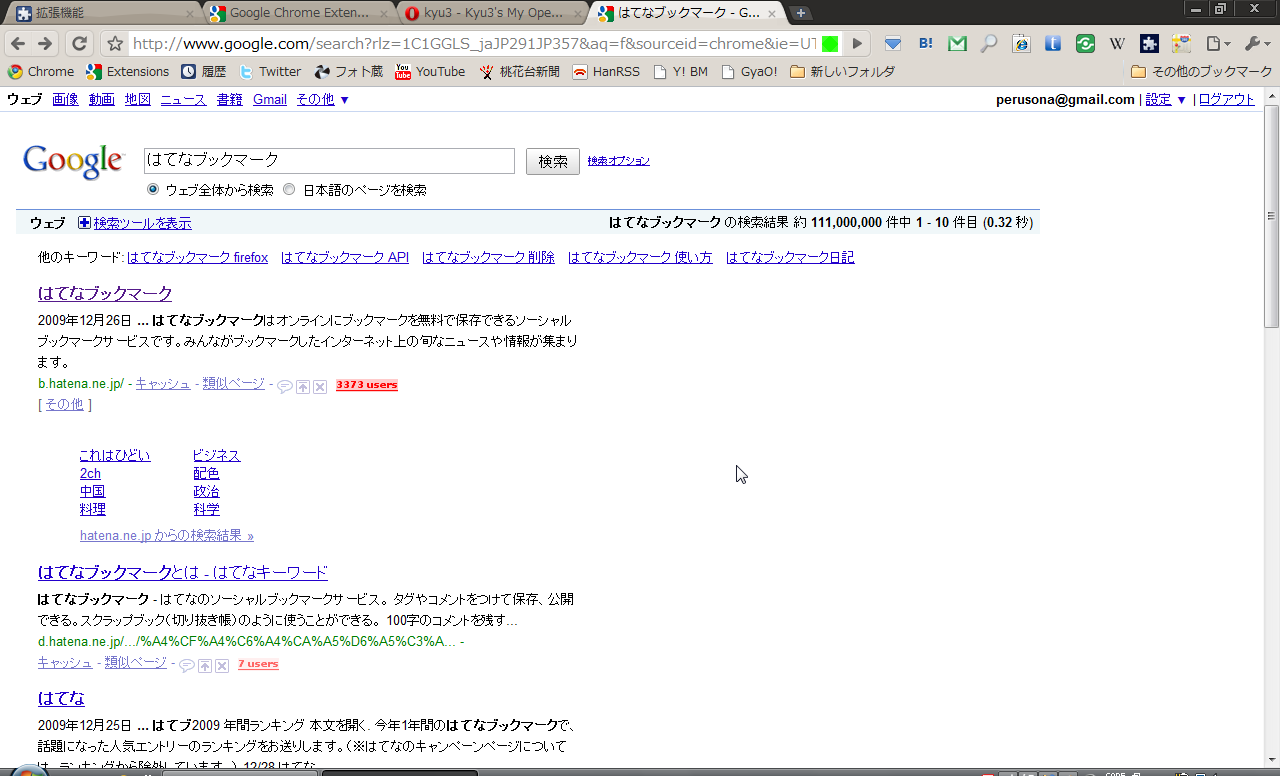Click the magnifying glass extension icon

(x=989, y=44)
